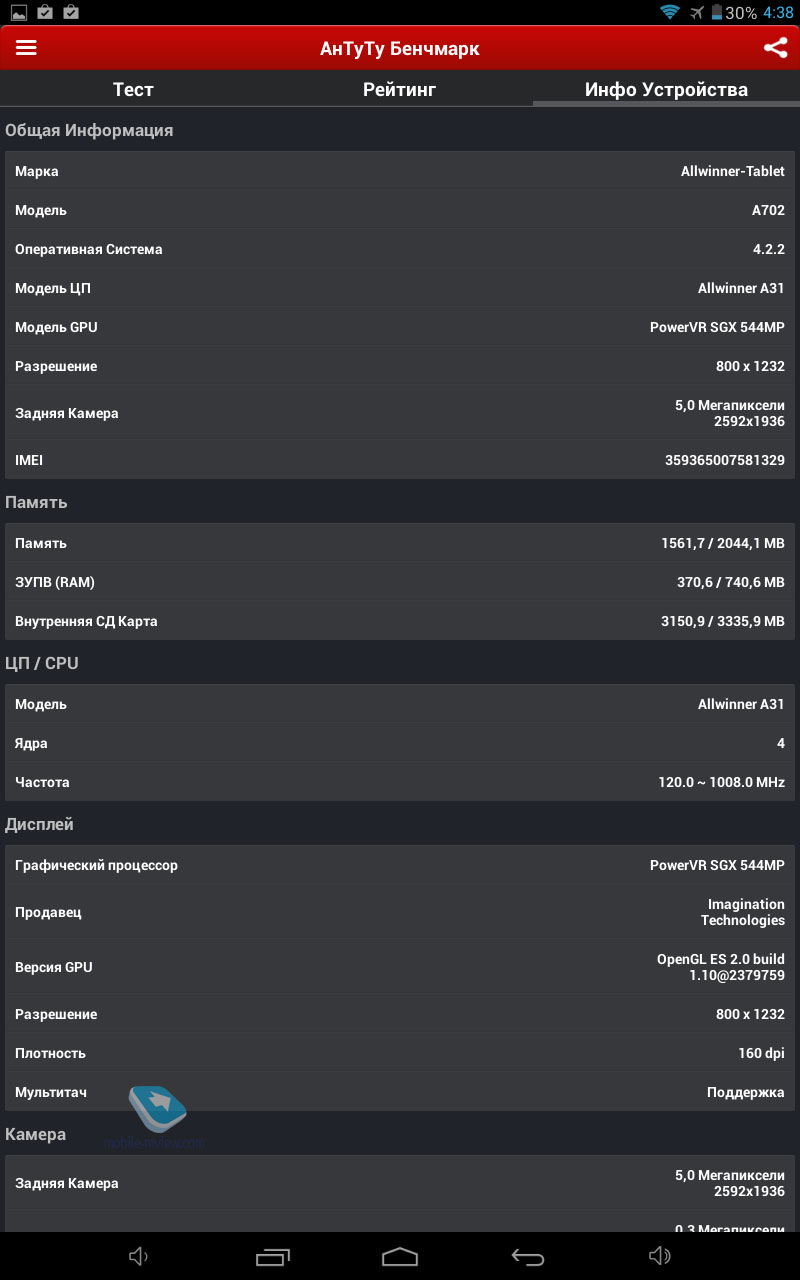The image size is (800, 1280).
Task: Tap the Wi-Fi icon in the status bar
Action: pos(669,13)
